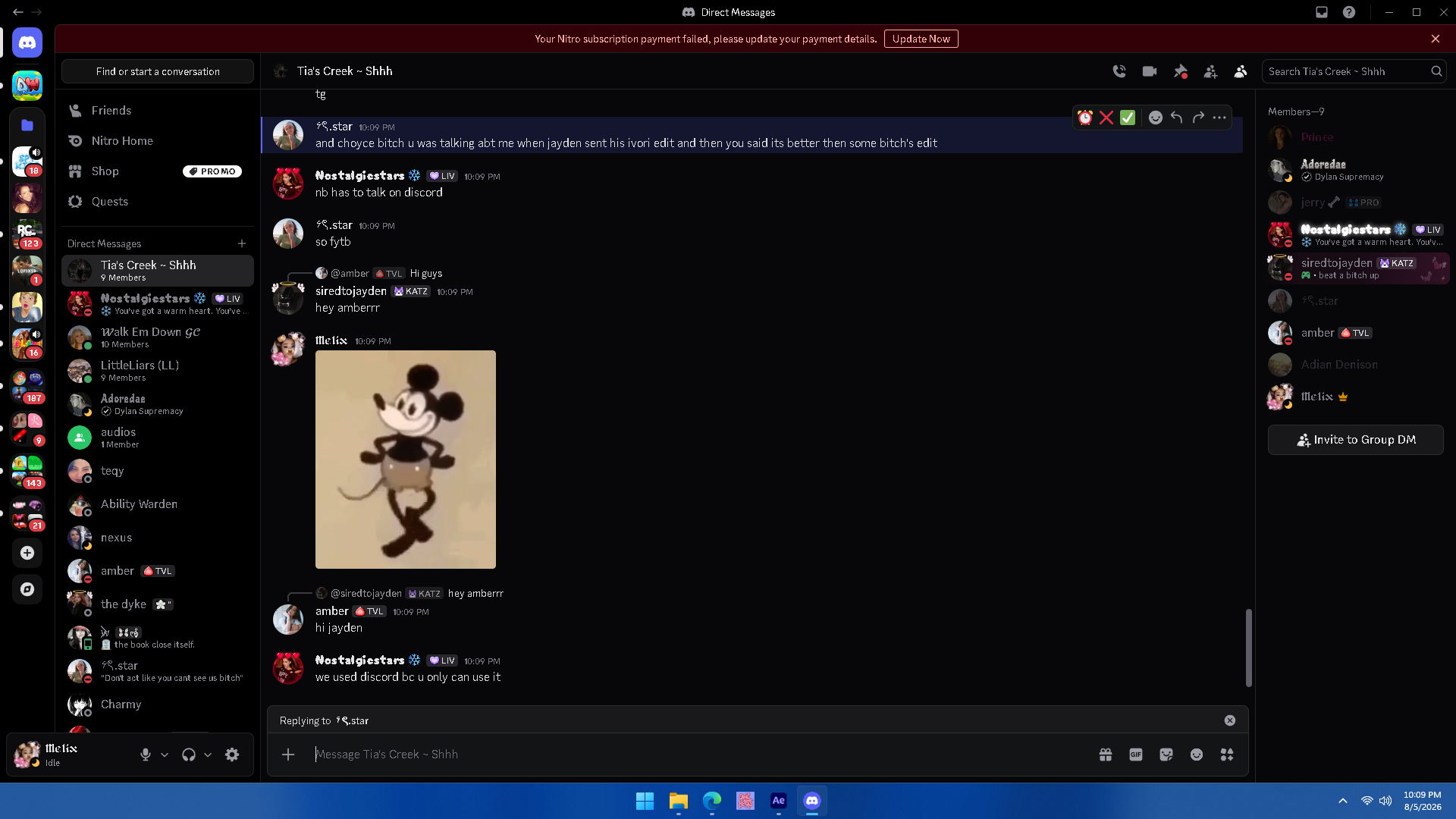Open Discover servers compass icon
Screen dimensions: 1456x819
point(27,589)
